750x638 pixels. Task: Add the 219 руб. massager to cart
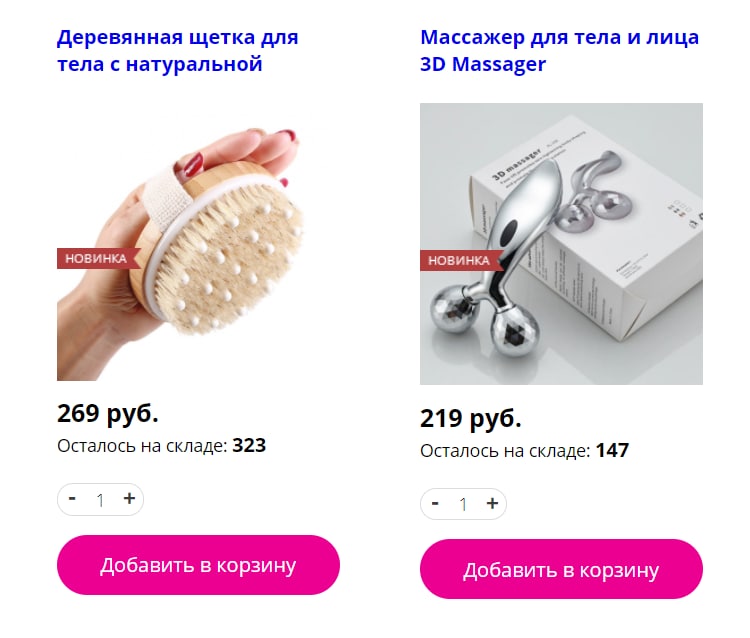pyautogui.click(x=561, y=569)
